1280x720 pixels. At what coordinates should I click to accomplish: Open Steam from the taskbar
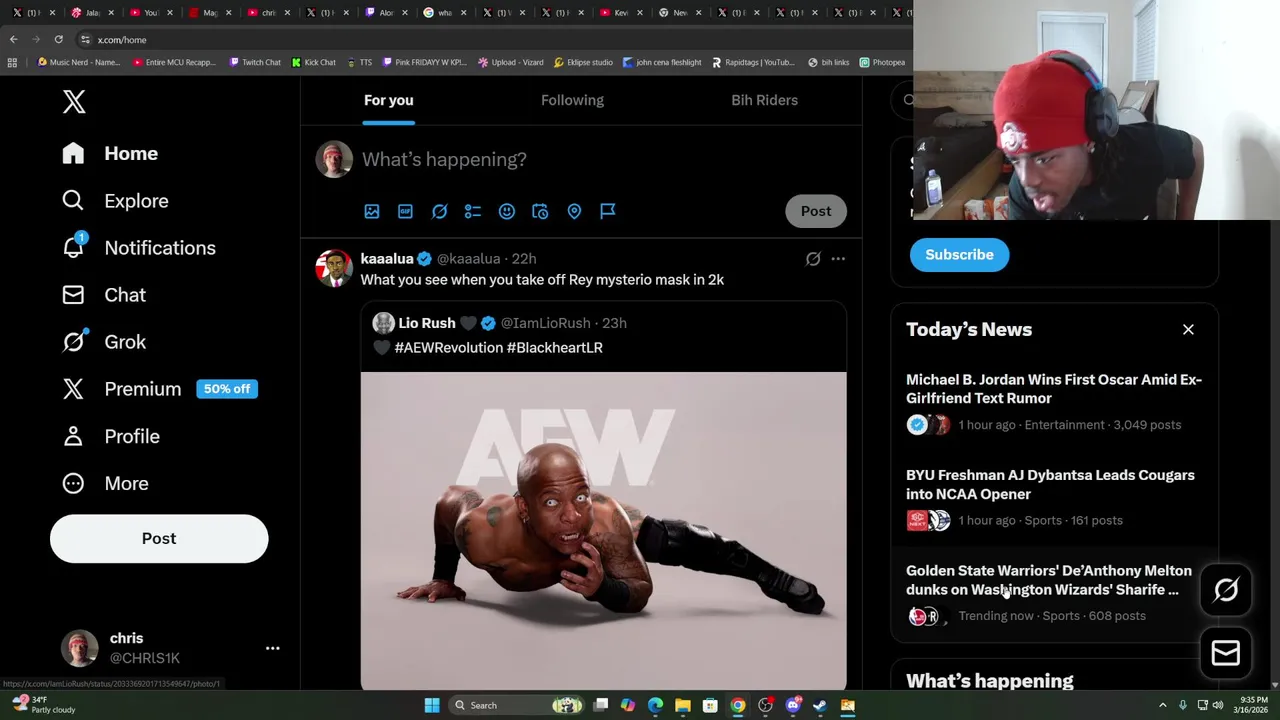tap(820, 705)
